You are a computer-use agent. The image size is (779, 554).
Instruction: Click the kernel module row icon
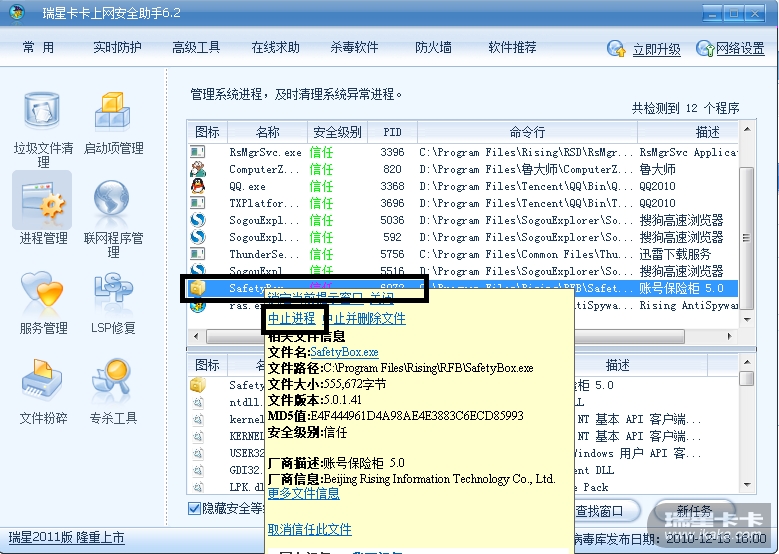[198, 419]
